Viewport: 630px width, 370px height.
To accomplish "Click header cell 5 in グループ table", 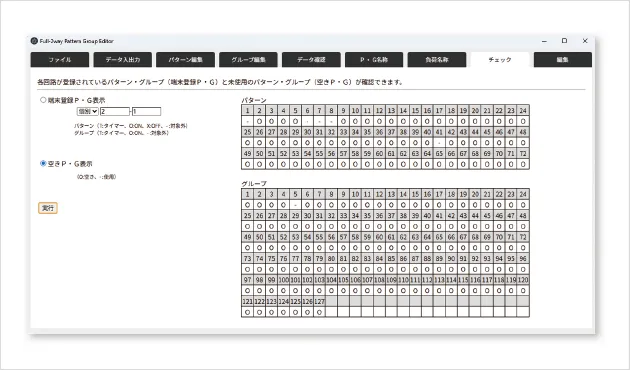I will (x=295, y=194).
